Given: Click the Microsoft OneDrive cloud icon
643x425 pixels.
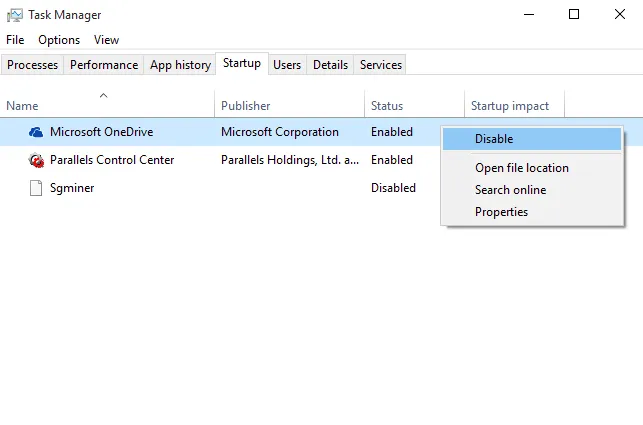Looking at the screenshot, I should 36,132.
